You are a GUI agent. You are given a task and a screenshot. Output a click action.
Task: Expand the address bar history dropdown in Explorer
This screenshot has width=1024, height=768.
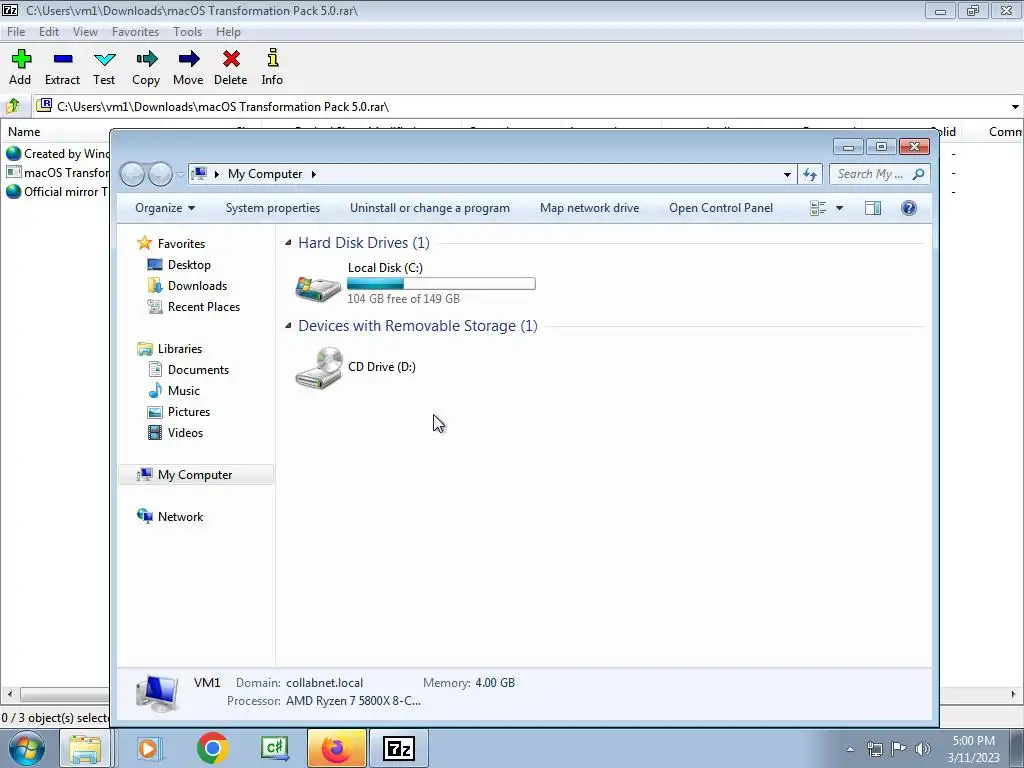787,174
